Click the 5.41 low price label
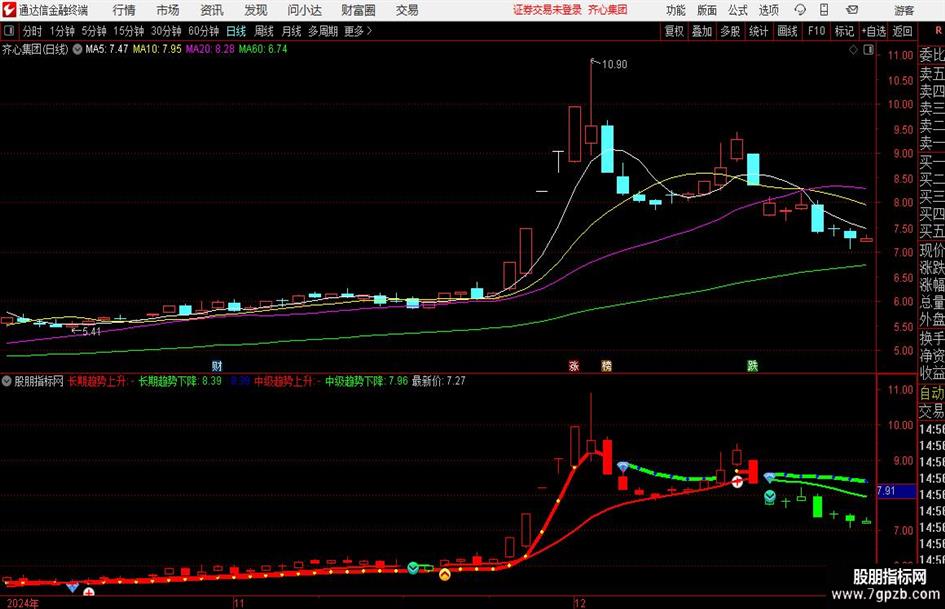The width and height of the screenshot is (945, 609). (92, 331)
